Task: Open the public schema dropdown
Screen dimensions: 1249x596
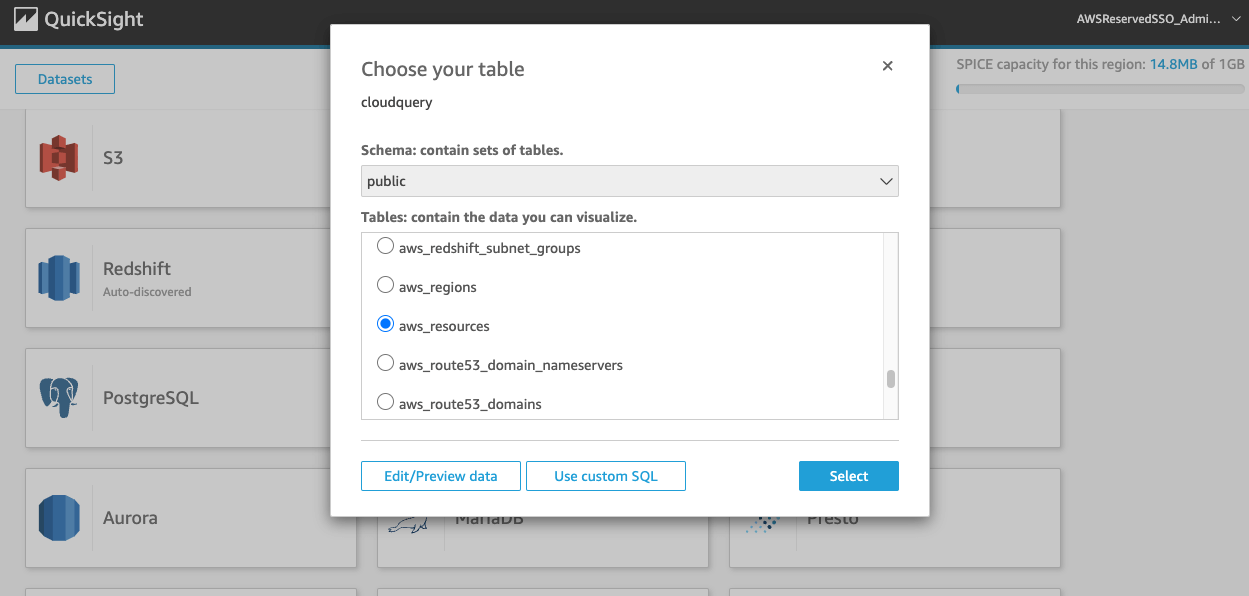Action: [629, 181]
